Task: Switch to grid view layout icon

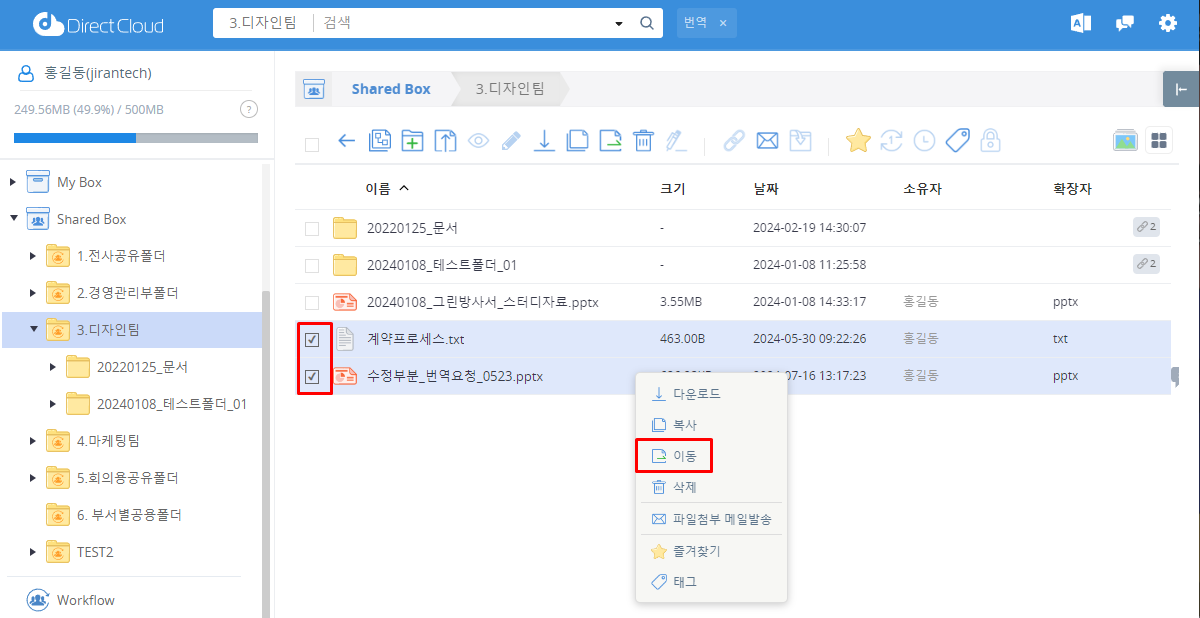Action: coord(1159,141)
